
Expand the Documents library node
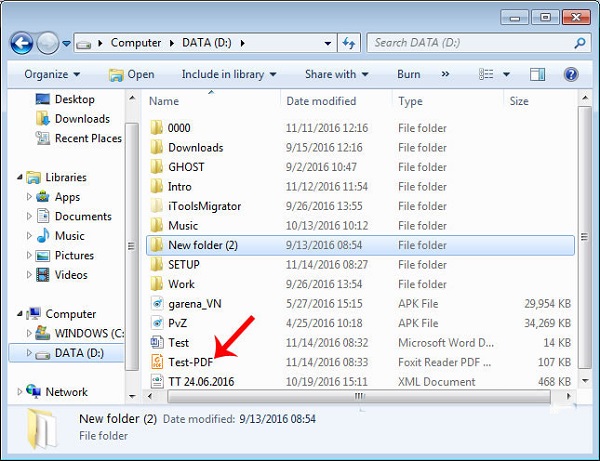tap(29, 216)
